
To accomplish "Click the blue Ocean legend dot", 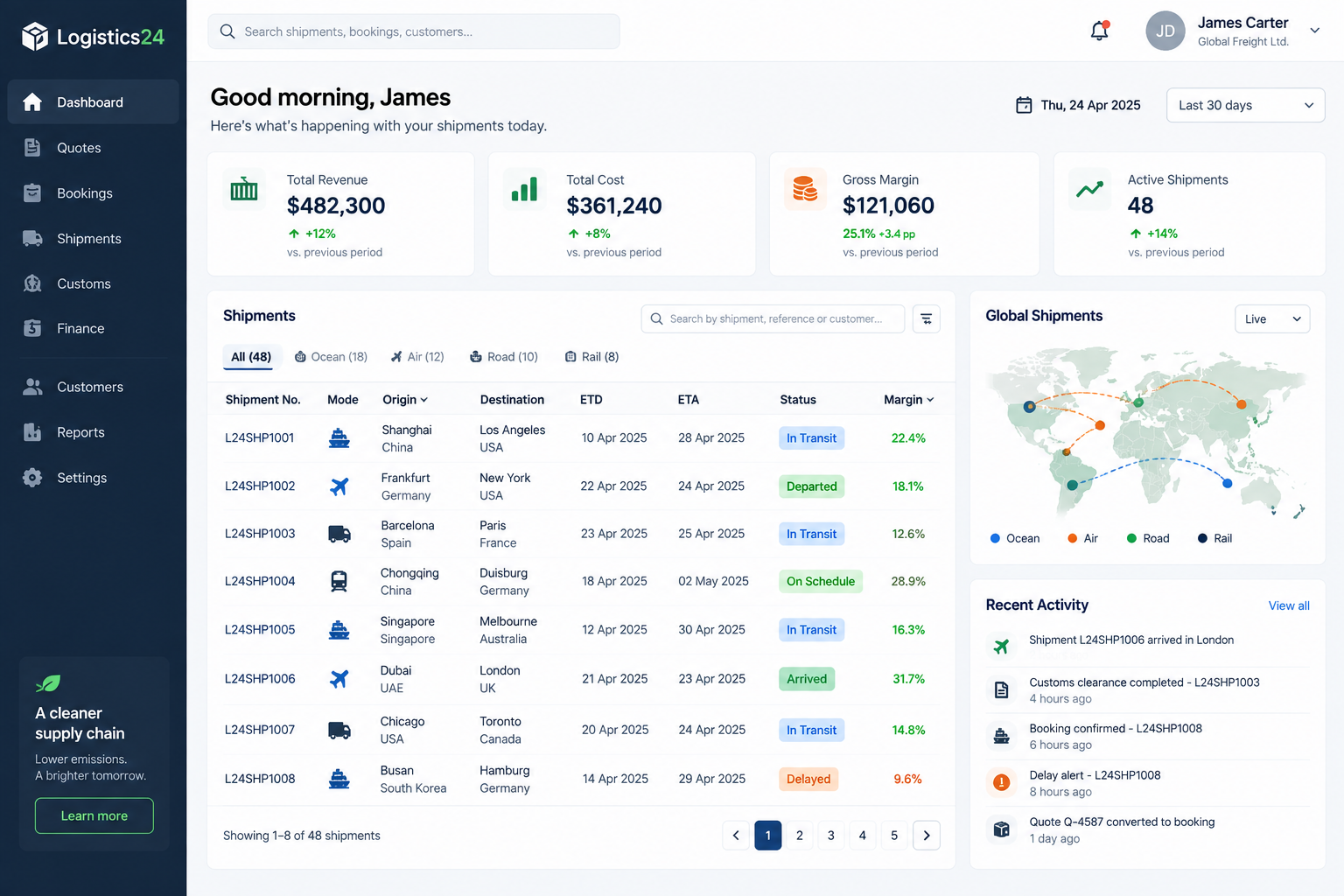I will point(995,538).
